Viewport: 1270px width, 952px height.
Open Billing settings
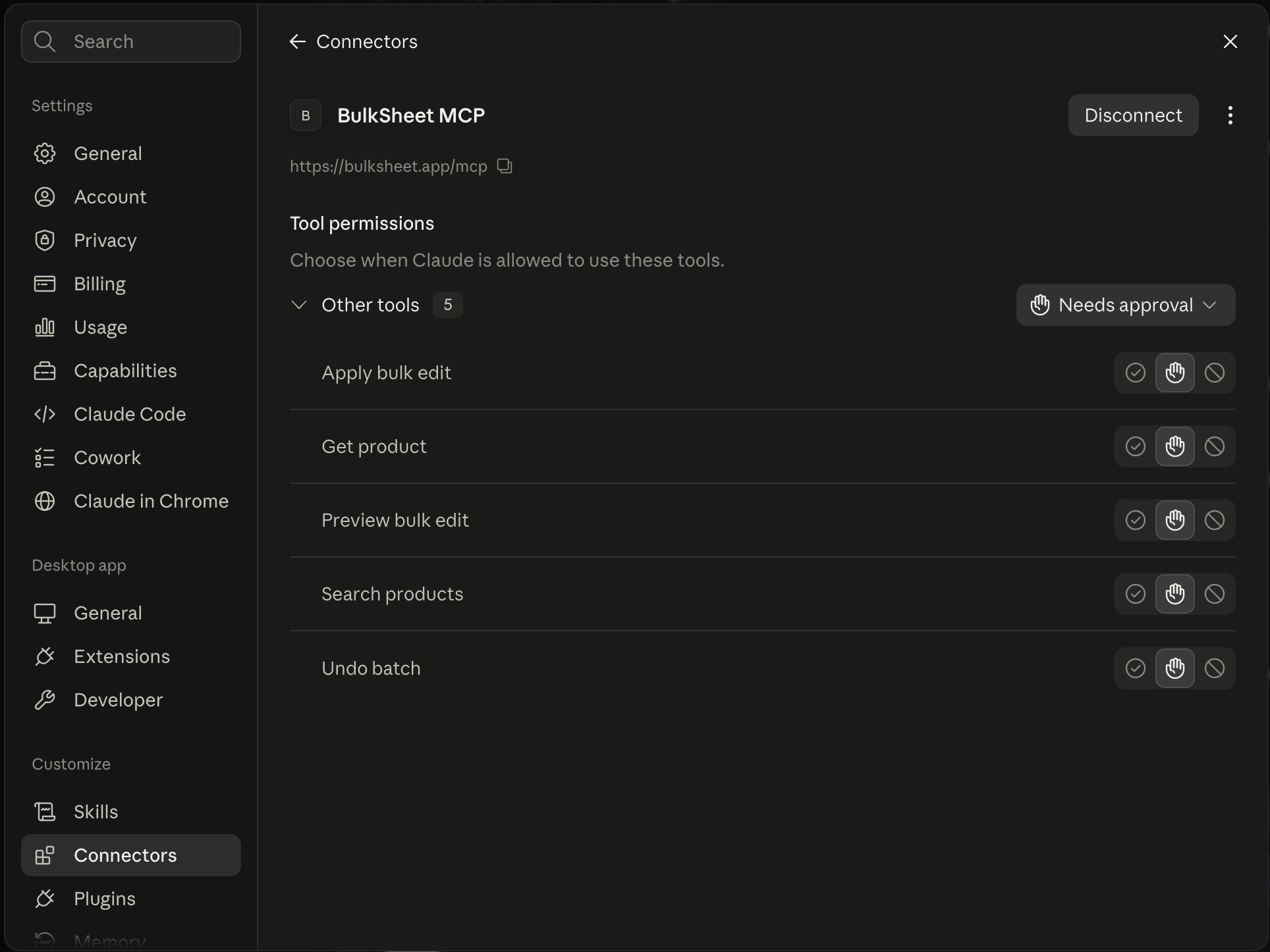click(131, 284)
